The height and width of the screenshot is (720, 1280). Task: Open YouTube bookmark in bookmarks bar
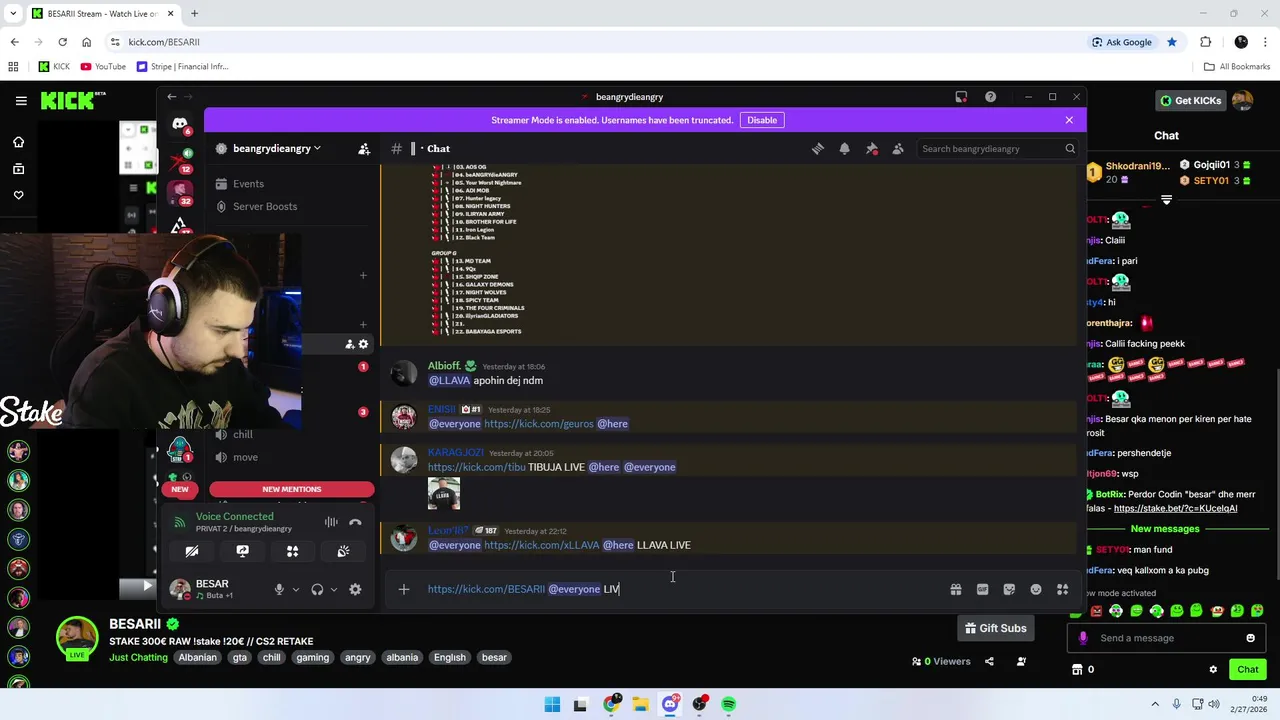tap(103, 67)
